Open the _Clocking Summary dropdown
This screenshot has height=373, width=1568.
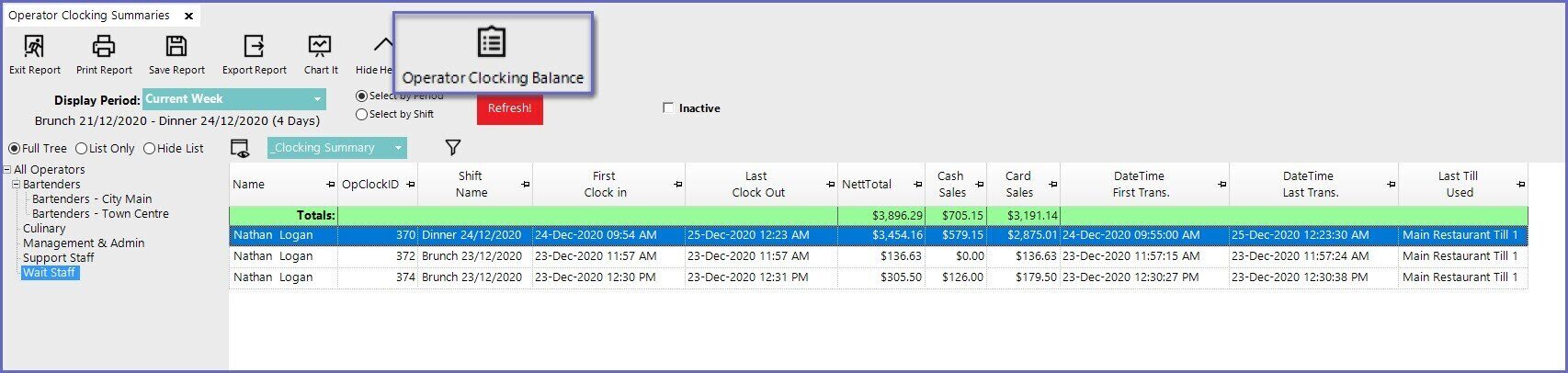[x=398, y=148]
